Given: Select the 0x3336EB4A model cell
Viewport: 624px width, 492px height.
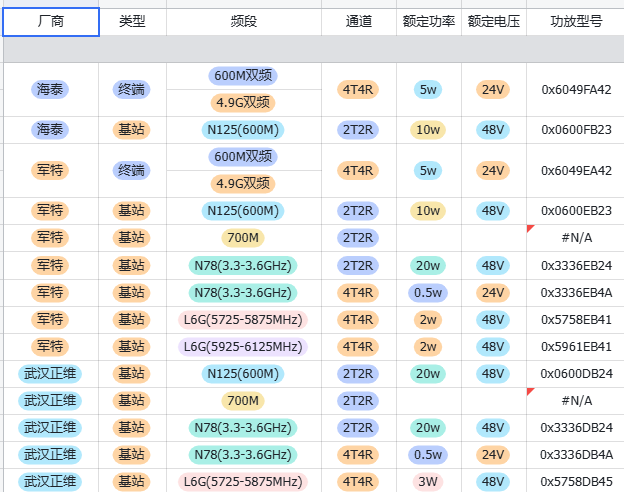Looking at the screenshot, I should (x=576, y=293).
